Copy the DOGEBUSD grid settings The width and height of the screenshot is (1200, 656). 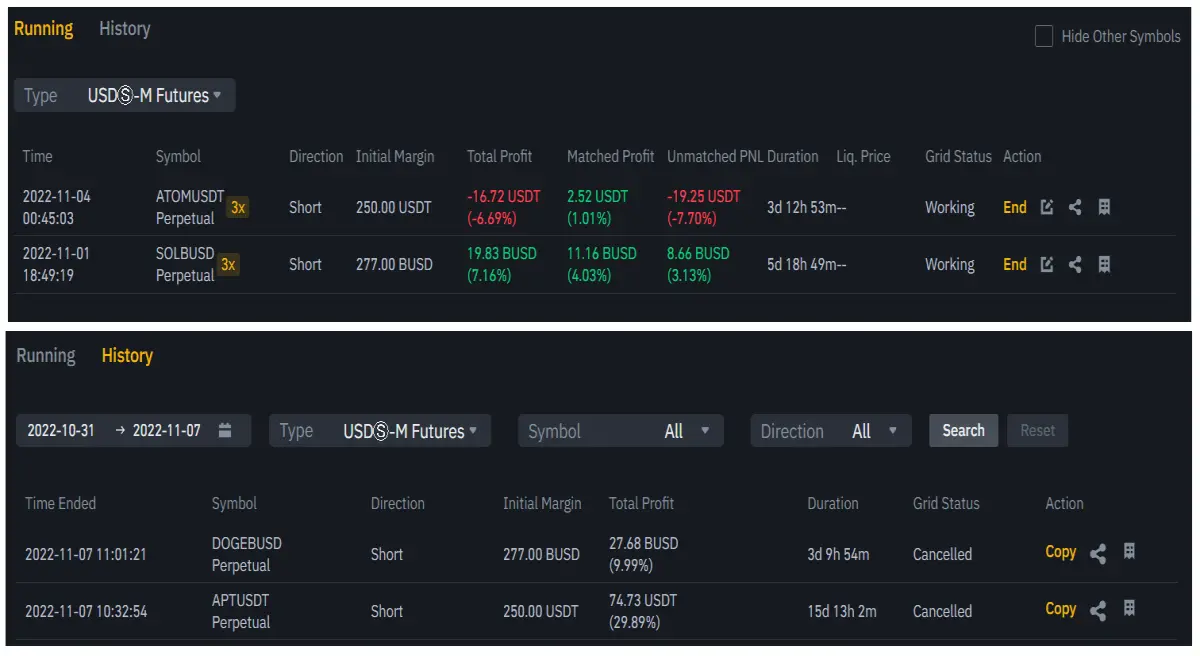coord(1061,552)
